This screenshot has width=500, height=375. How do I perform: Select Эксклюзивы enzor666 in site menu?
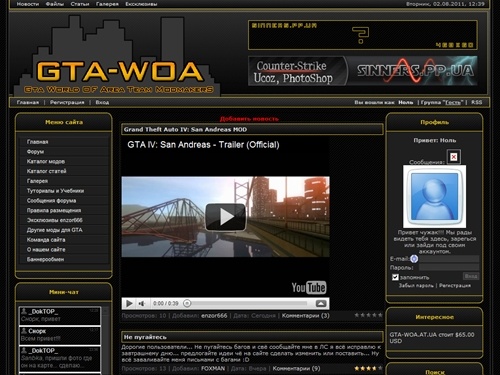click(x=55, y=220)
